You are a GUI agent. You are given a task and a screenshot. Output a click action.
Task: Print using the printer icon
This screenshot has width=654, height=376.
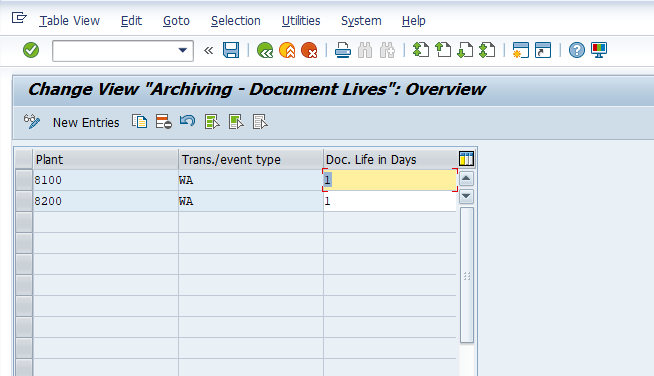342,50
